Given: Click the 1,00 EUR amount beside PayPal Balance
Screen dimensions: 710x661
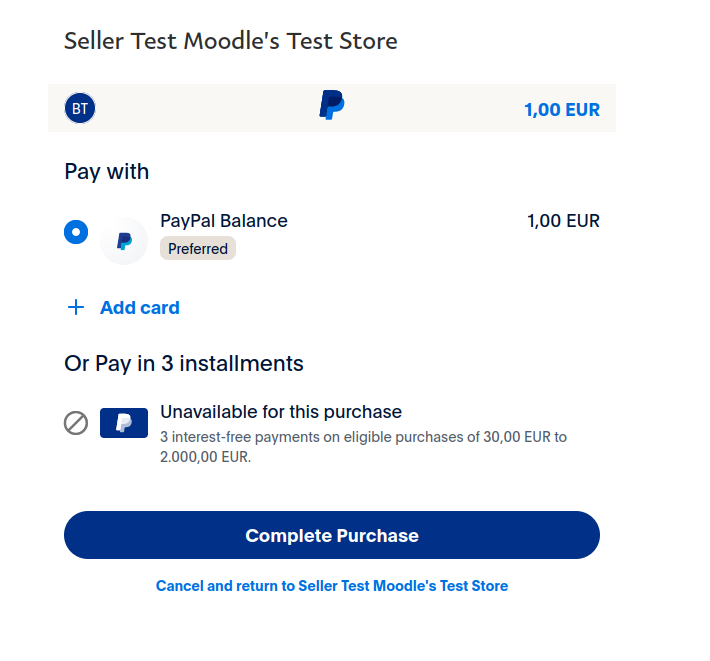Looking at the screenshot, I should point(563,221).
